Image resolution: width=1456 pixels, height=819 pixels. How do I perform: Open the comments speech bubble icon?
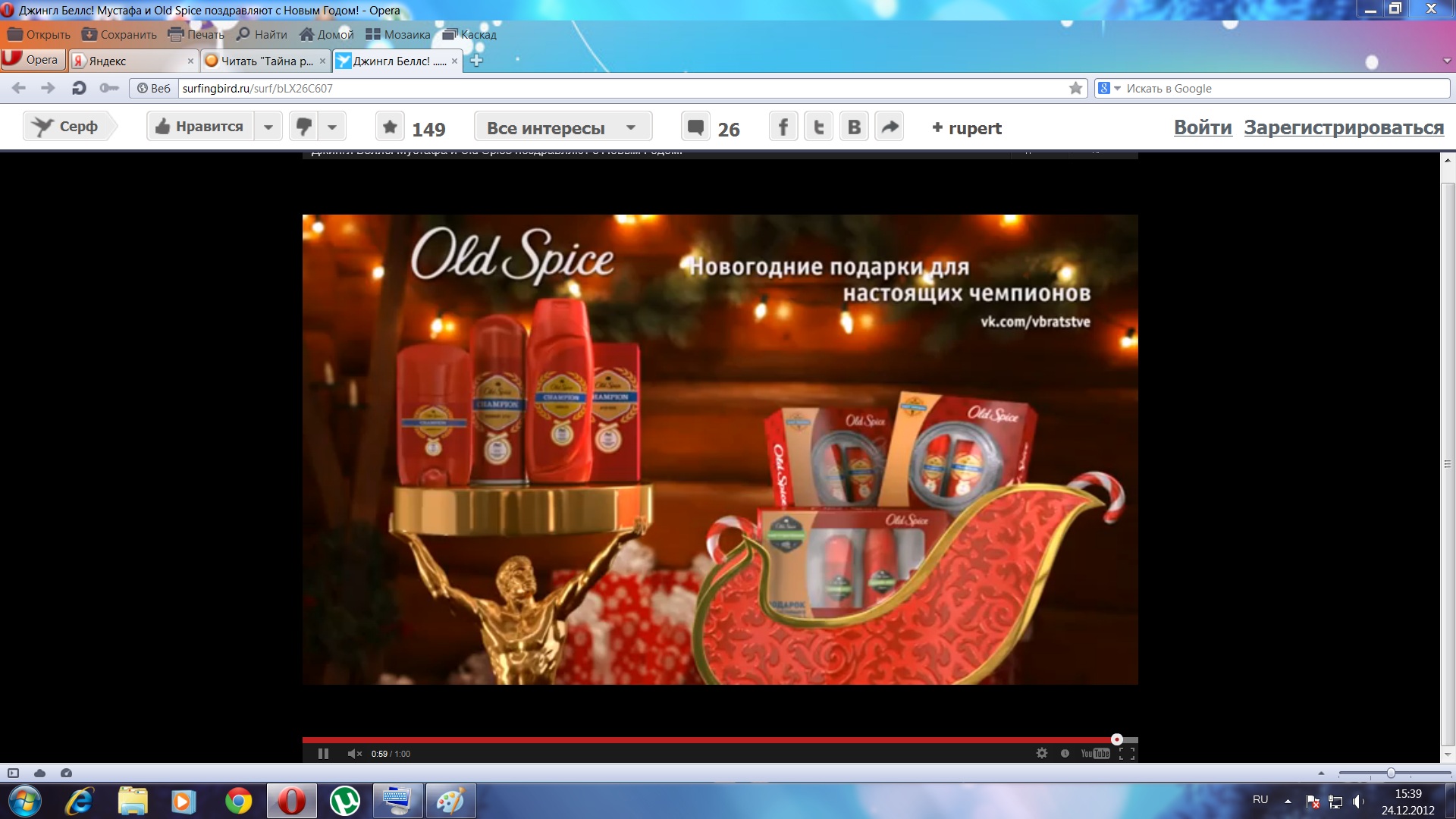695,127
